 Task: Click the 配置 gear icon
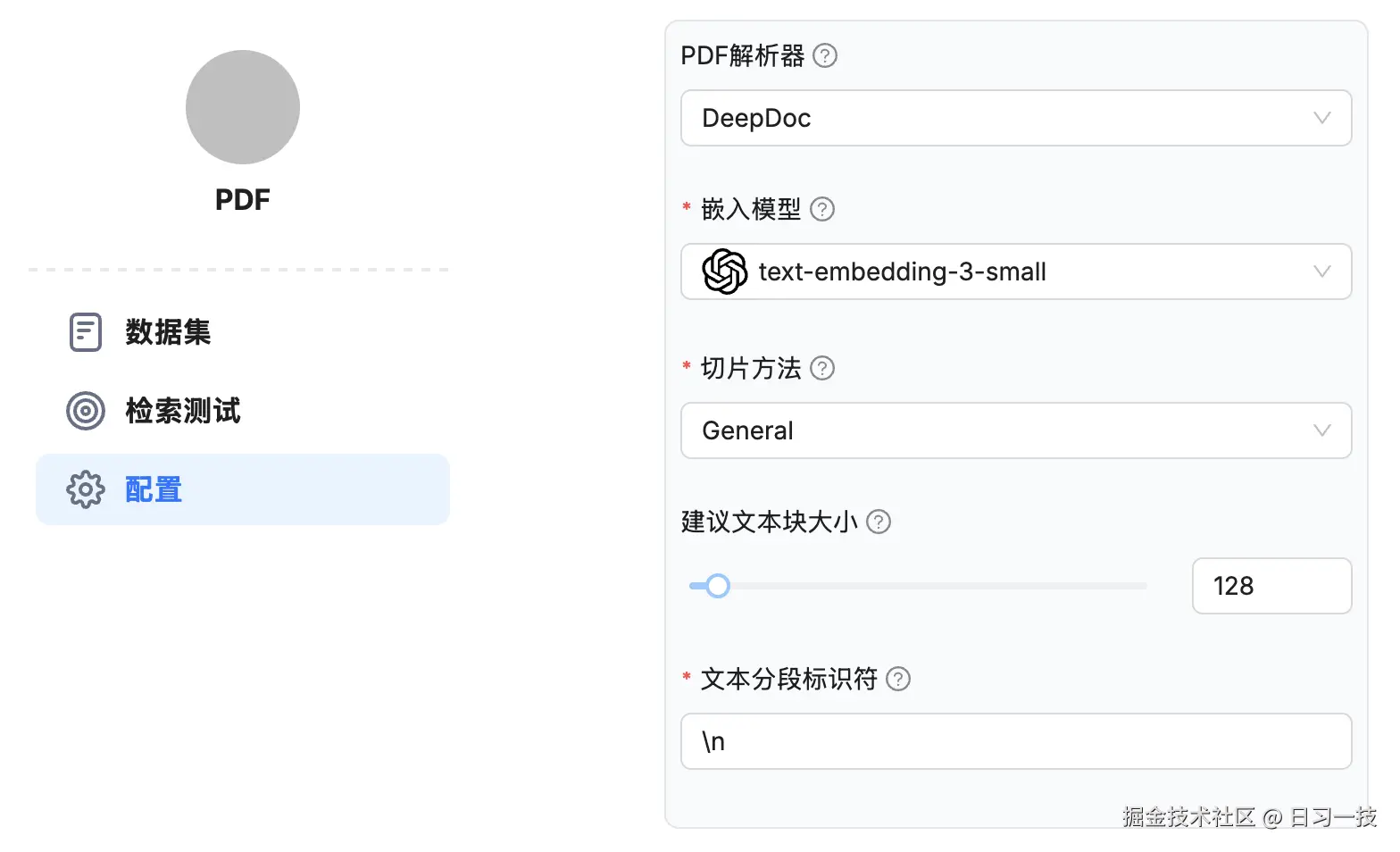[86, 489]
